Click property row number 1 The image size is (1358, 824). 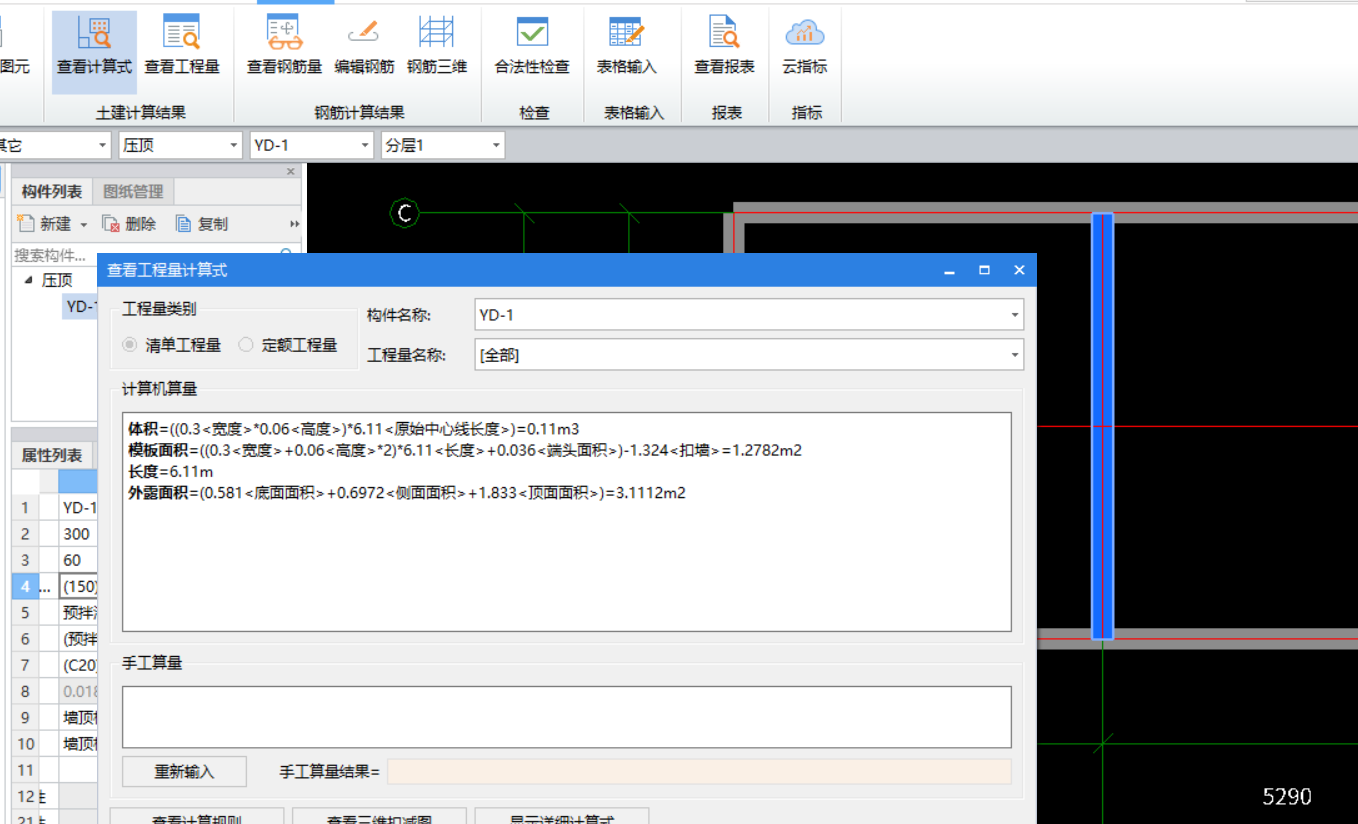click(x=25, y=508)
